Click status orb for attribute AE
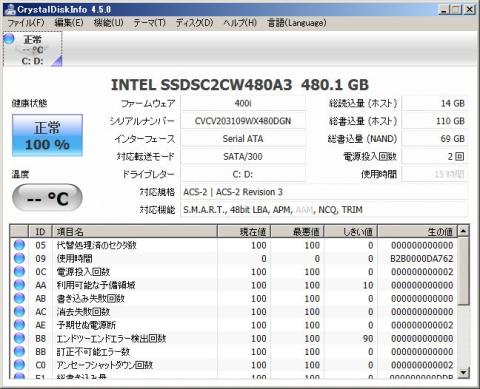Viewport: 480px width, 389px height. pos(19,325)
